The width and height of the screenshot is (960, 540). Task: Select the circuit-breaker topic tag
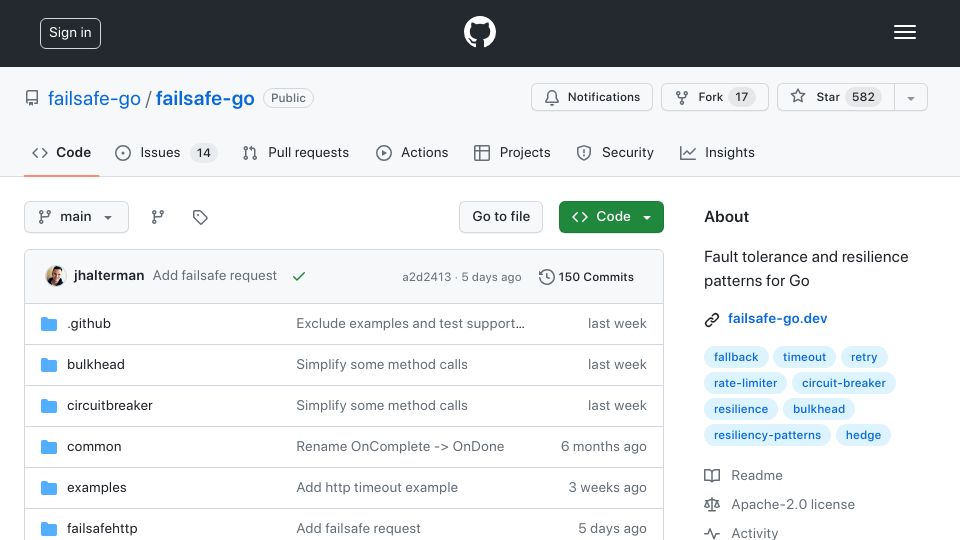coord(844,383)
